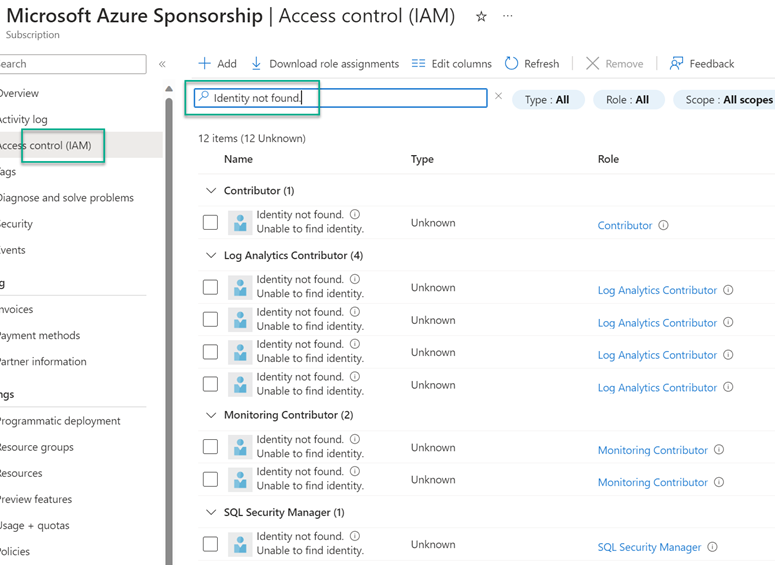This screenshot has width=775, height=565.
Task: Collapse the sidebar using double chevron icon
Action: point(162,64)
